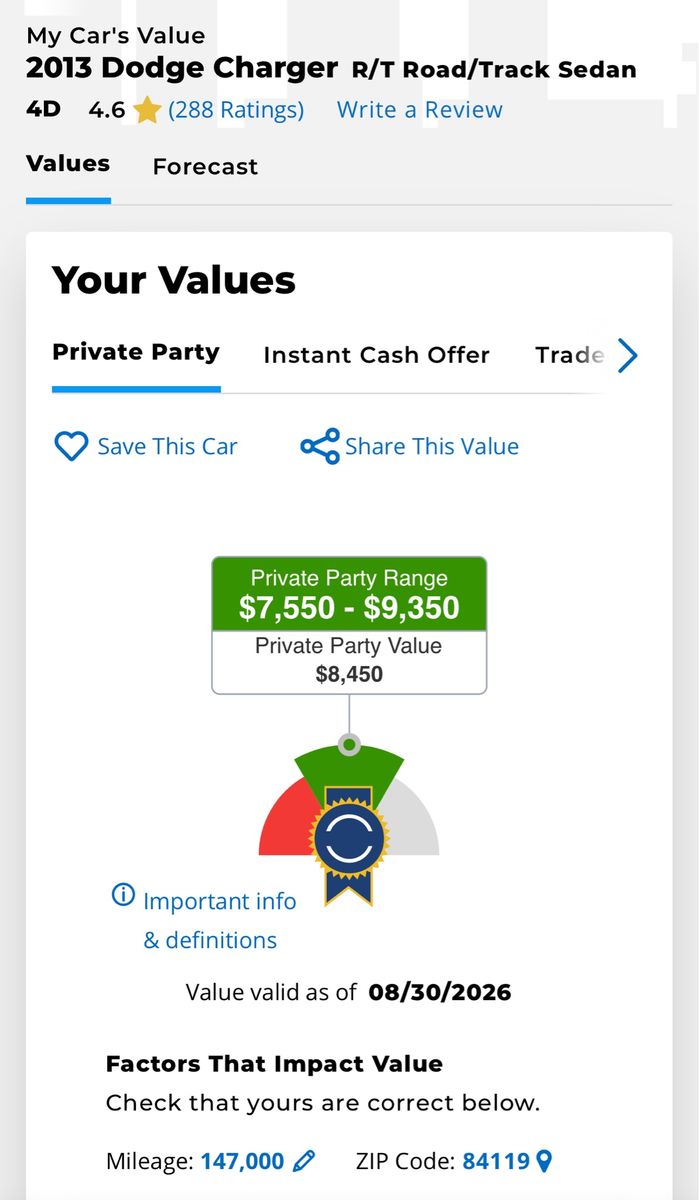Tap the green marker dot atop gauge
Screen dimensions: 699x1200
[x=349, y=744]
